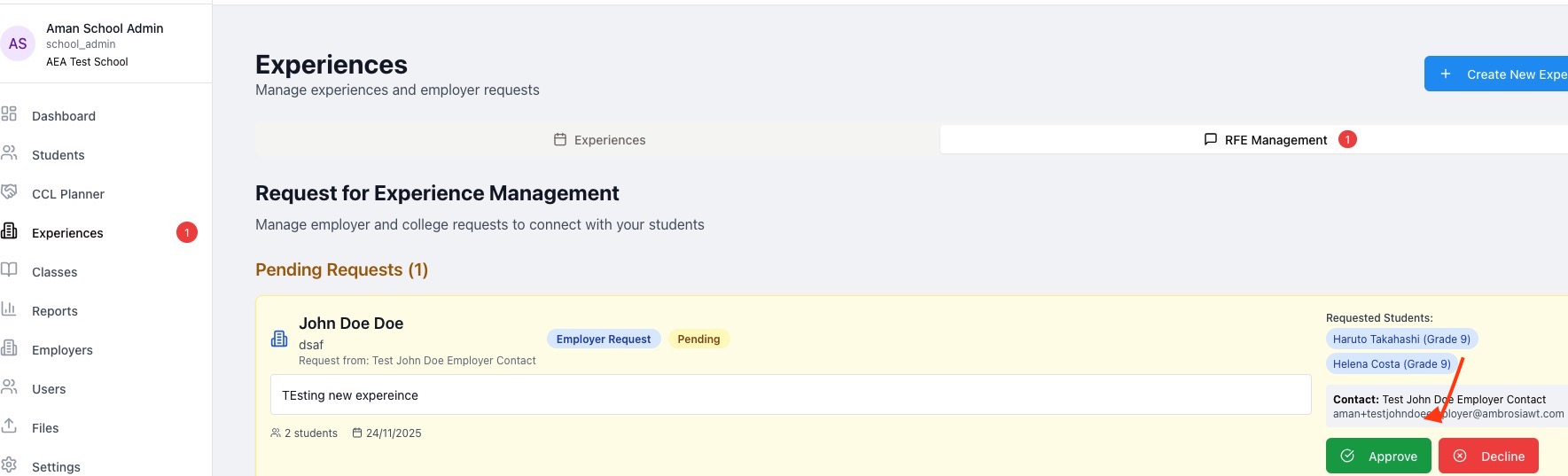Switch to the Experiences tab
Screen dimensions: 1568x476
point(598,140)
